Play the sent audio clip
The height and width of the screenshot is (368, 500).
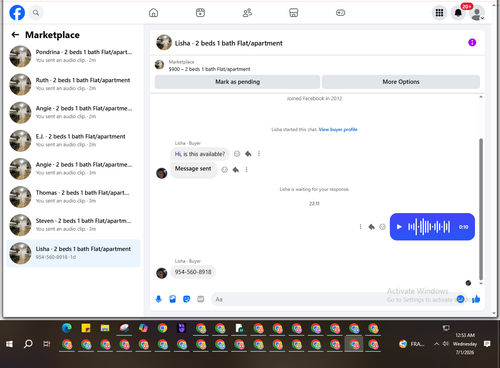[399, 227]
